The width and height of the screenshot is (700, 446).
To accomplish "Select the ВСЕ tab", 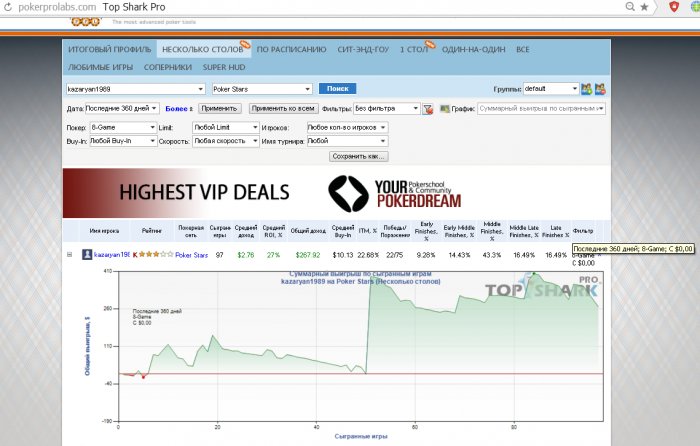I will pos(522,50).
